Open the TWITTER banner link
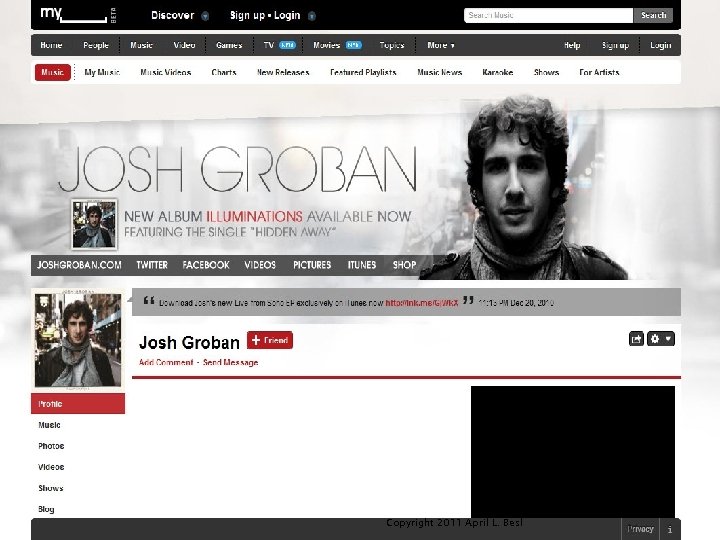Image resolution: width=720 pixels, height=540 pixels. (152, 265)
